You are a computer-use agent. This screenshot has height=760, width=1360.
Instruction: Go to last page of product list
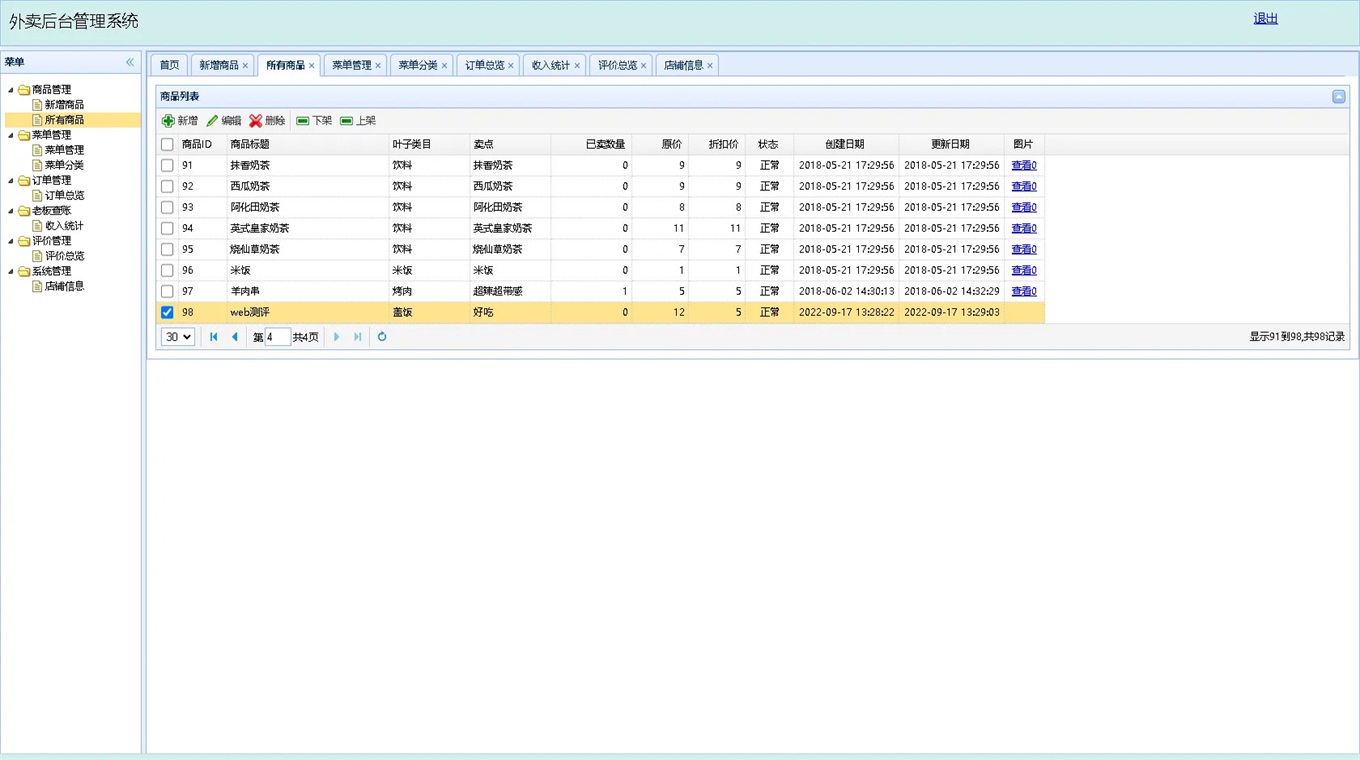tap(358, 337)
